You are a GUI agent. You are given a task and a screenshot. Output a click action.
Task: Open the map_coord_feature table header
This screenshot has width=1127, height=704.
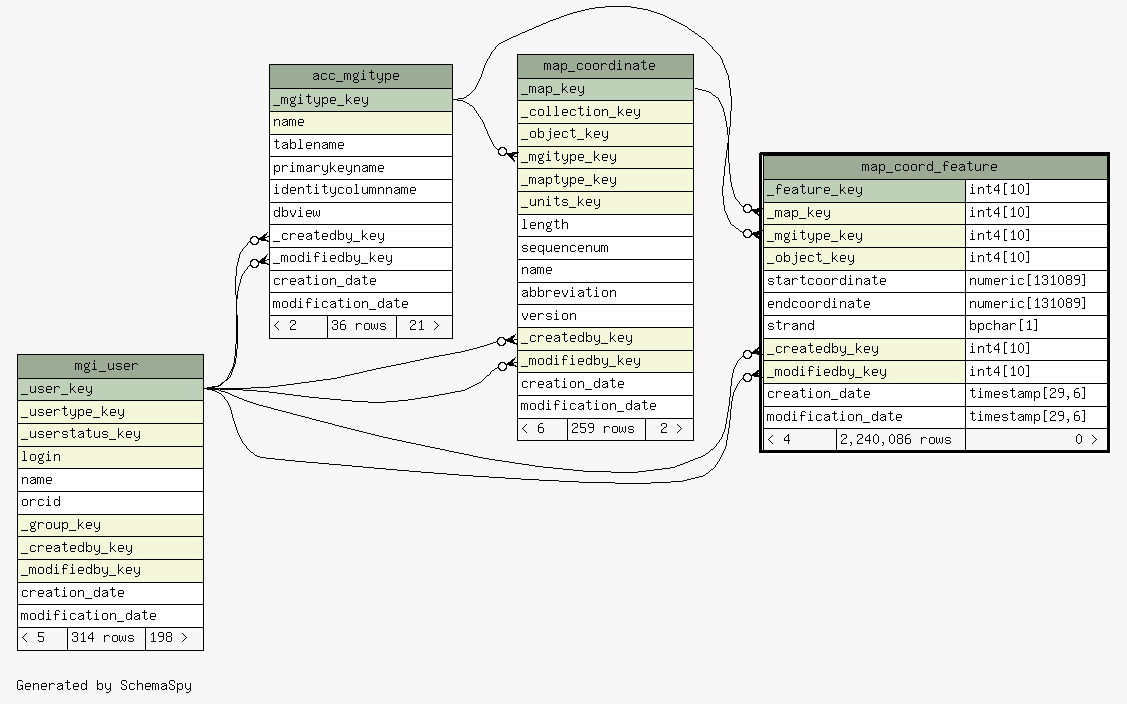tap(935, 167)
